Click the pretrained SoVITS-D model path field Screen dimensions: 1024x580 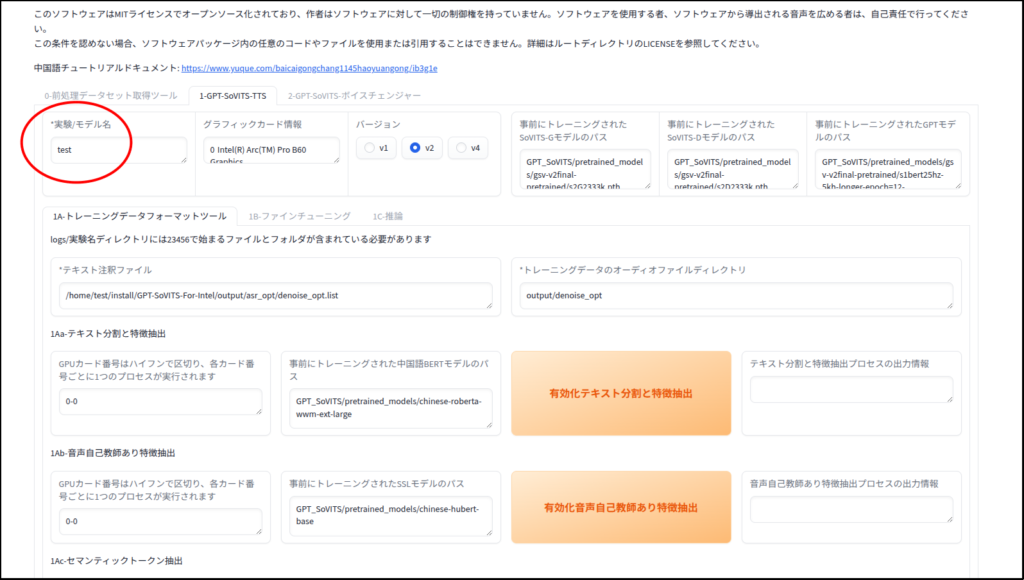click(733, 170)
